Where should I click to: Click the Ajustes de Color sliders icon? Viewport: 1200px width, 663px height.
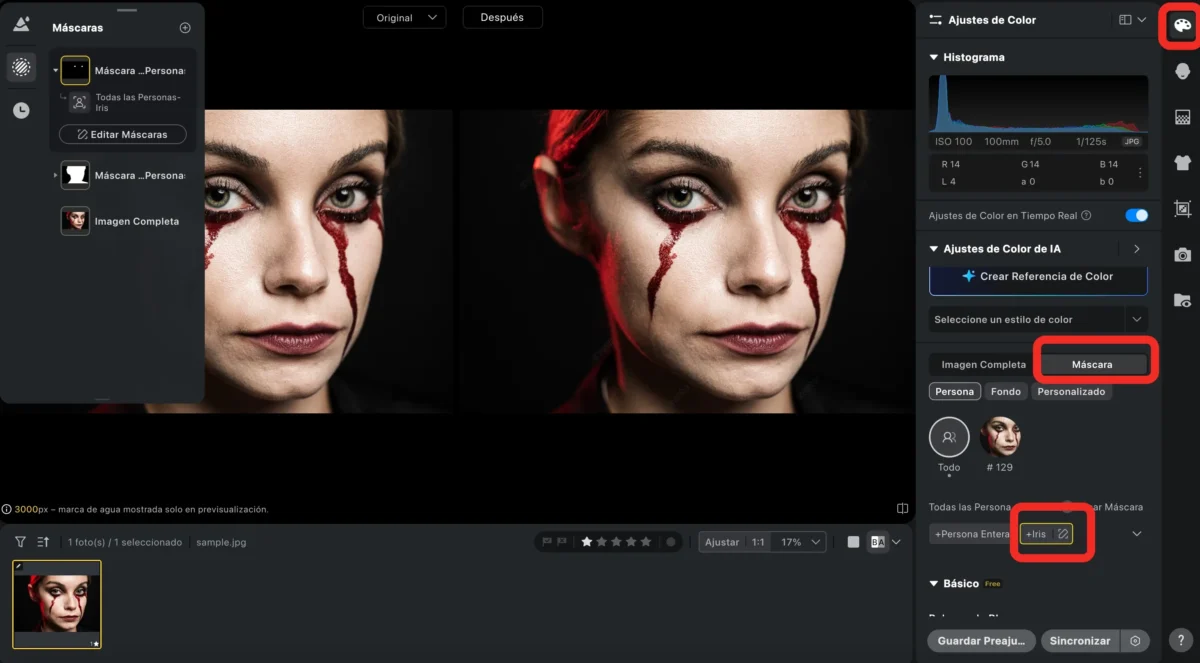(x=936, y=20)
